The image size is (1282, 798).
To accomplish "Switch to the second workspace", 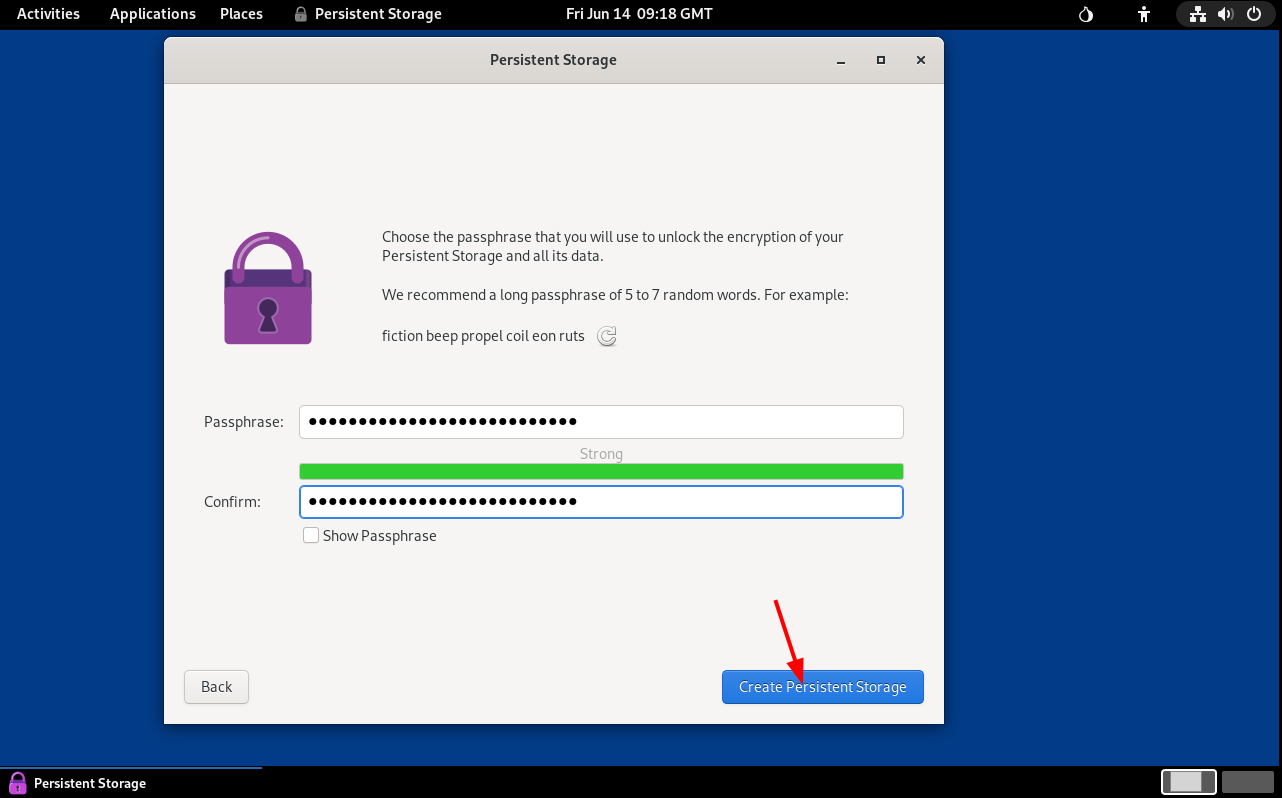I will coord(1247,782).
